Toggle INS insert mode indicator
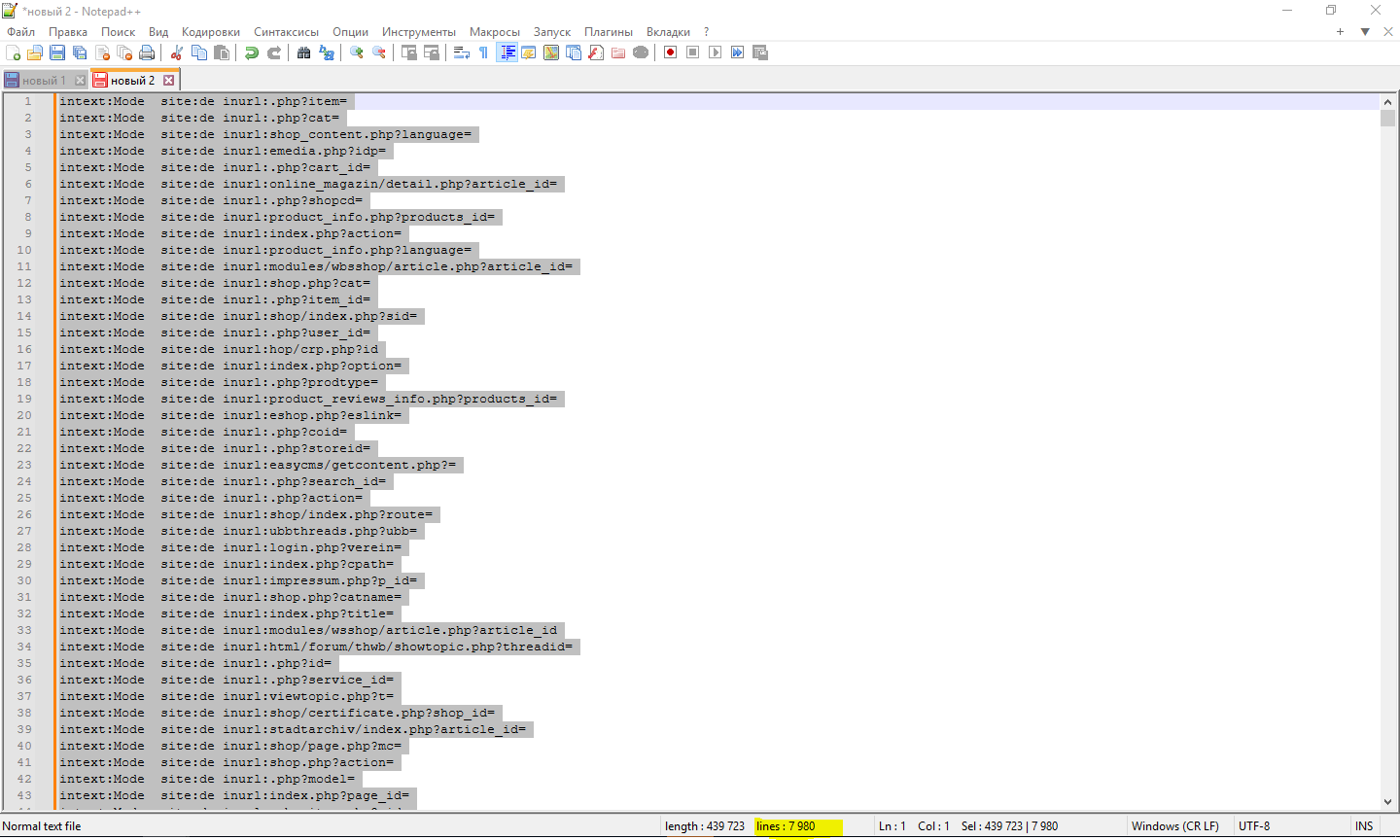 click(1364, 826)
